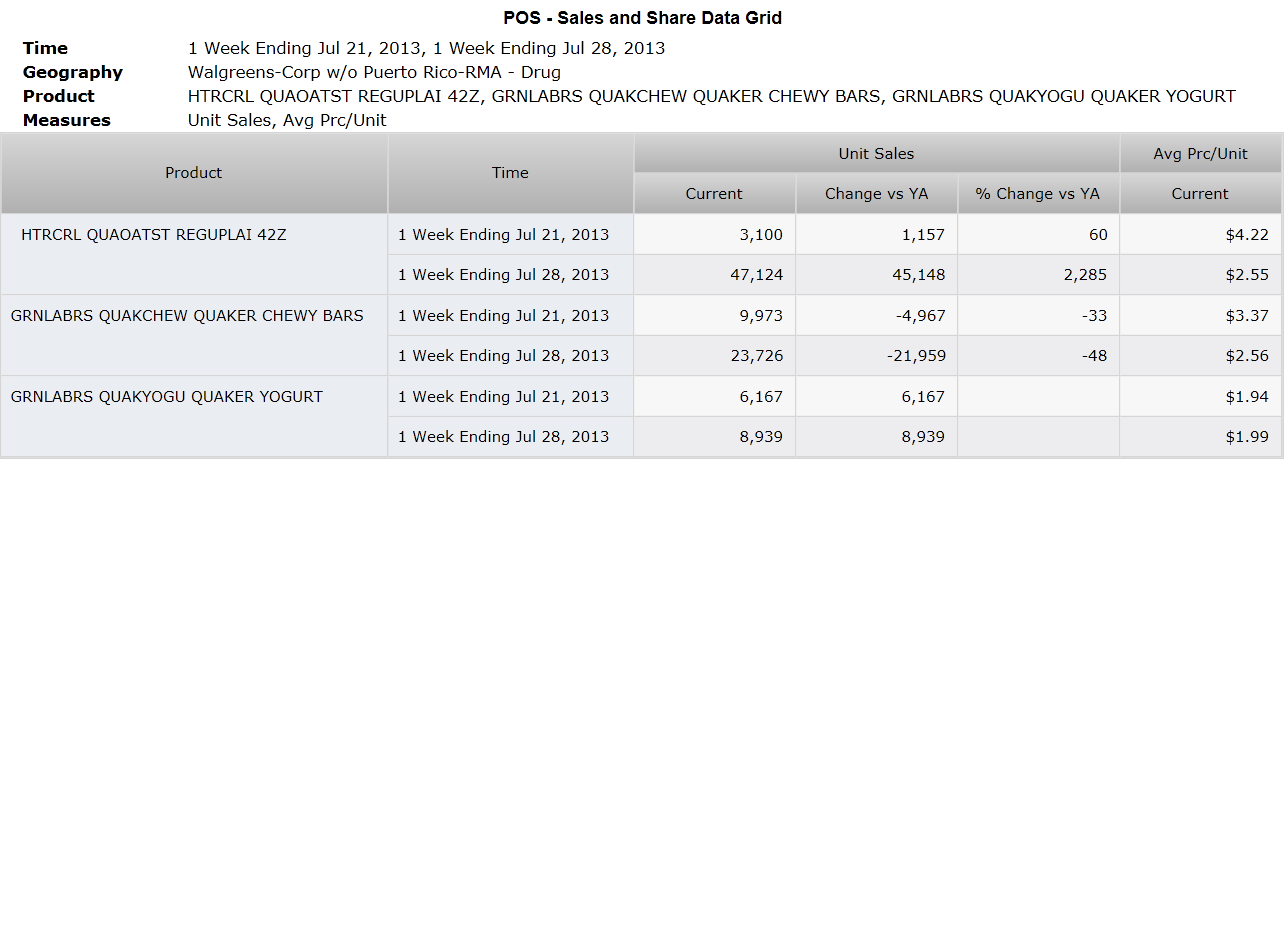Click the % Change vs YA column header
Screen dimensions: 1284x946
[1038, 193]
